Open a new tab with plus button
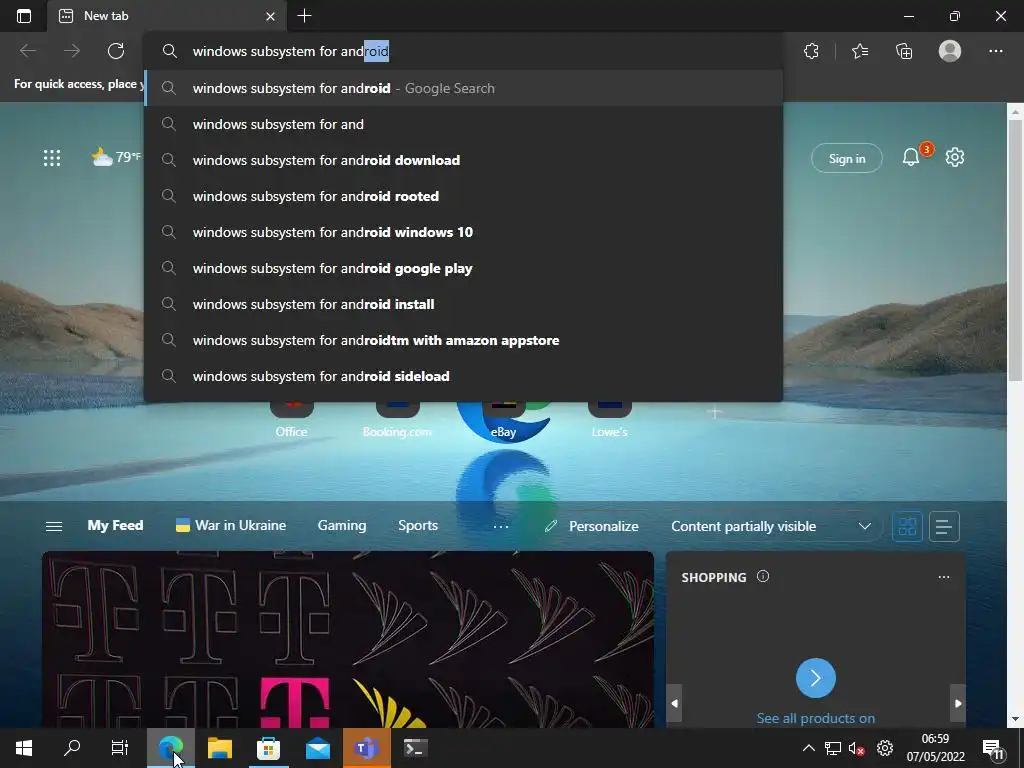Viewport: 1024px width, 768px height. [304, 16]
